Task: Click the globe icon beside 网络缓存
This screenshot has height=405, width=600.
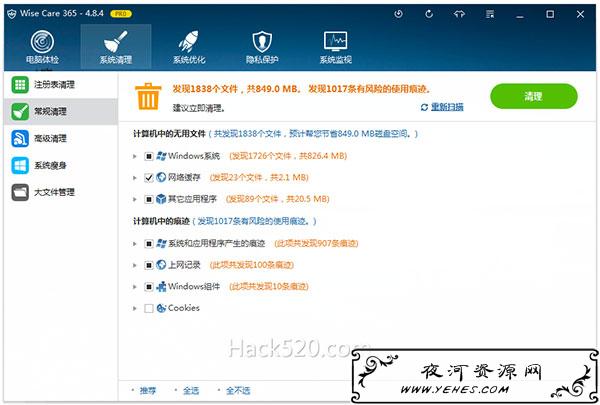Action: (161, 177)
